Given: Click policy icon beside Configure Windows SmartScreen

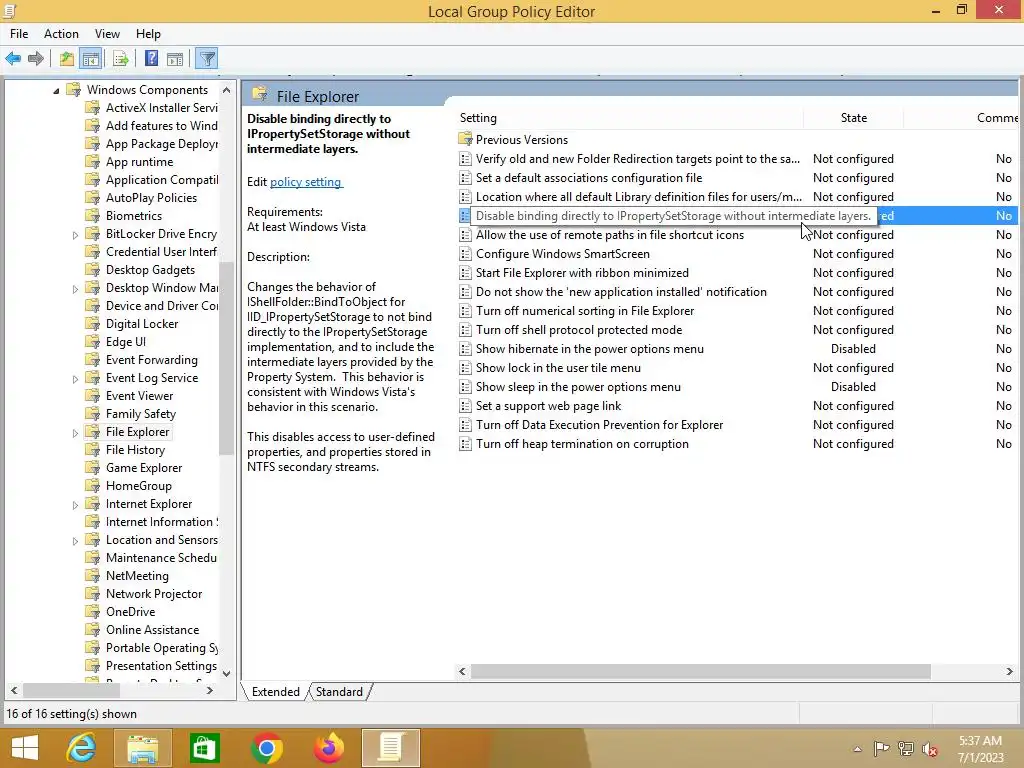Looking at the screenshot, I should pos(465,253).
